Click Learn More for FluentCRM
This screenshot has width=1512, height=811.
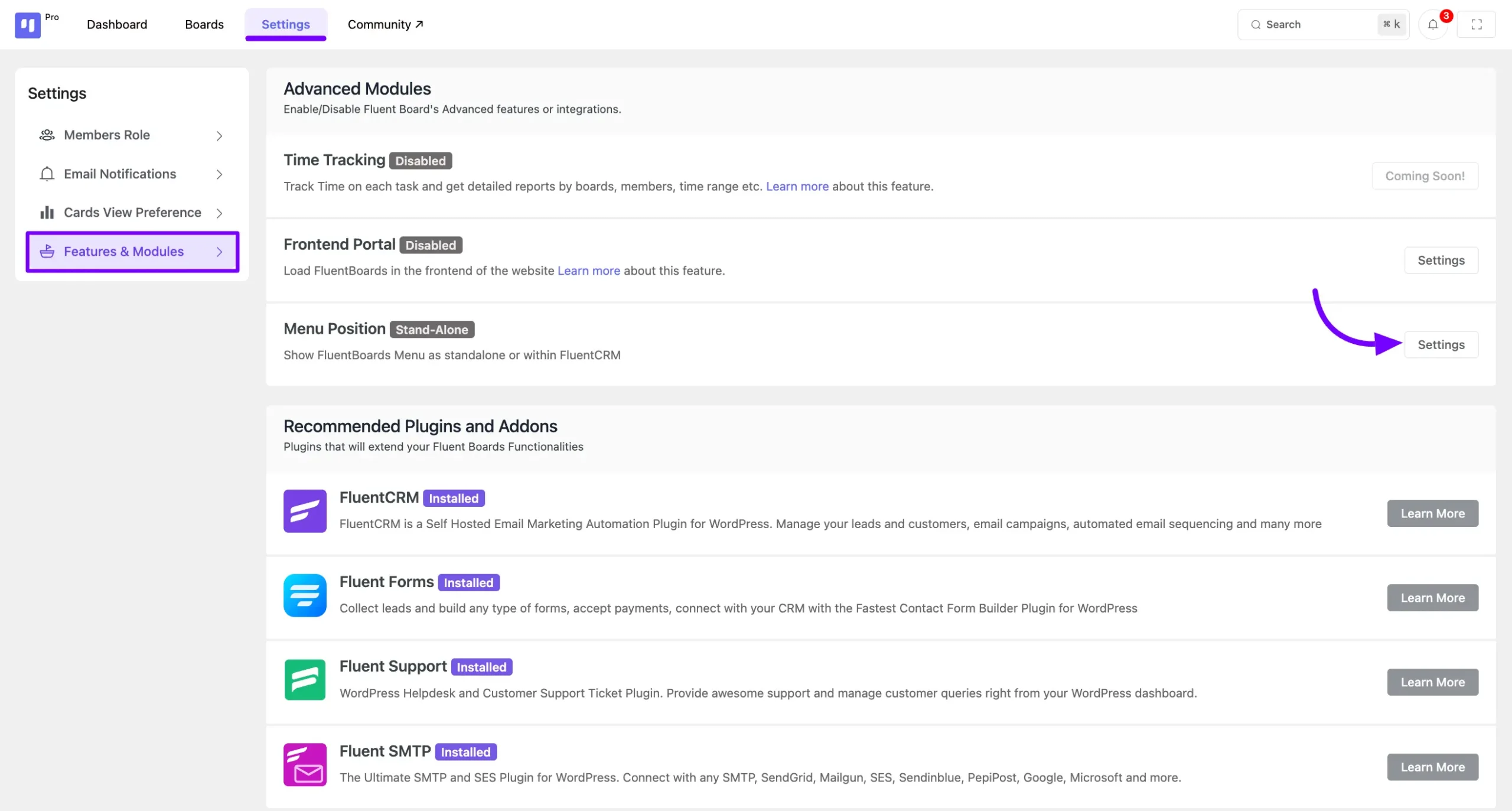tap(1432, 514)
